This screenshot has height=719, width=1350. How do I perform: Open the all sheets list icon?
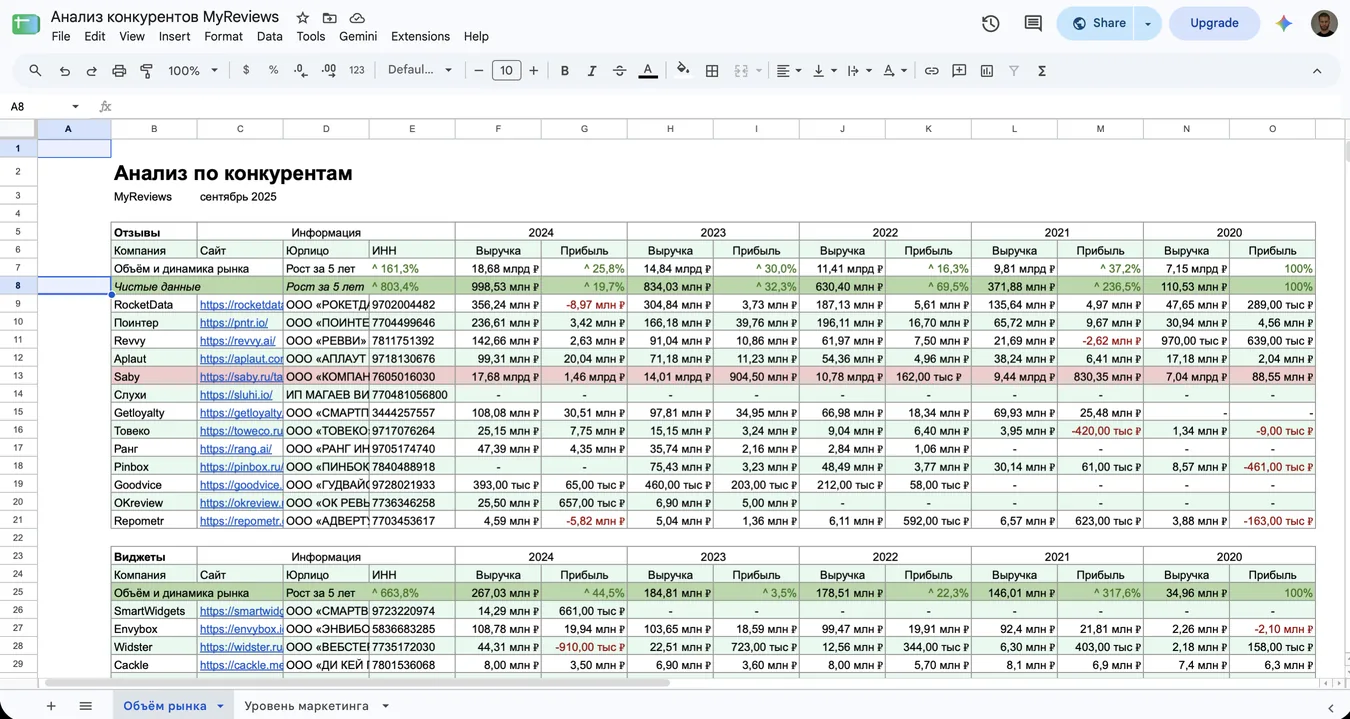point(85,706)
